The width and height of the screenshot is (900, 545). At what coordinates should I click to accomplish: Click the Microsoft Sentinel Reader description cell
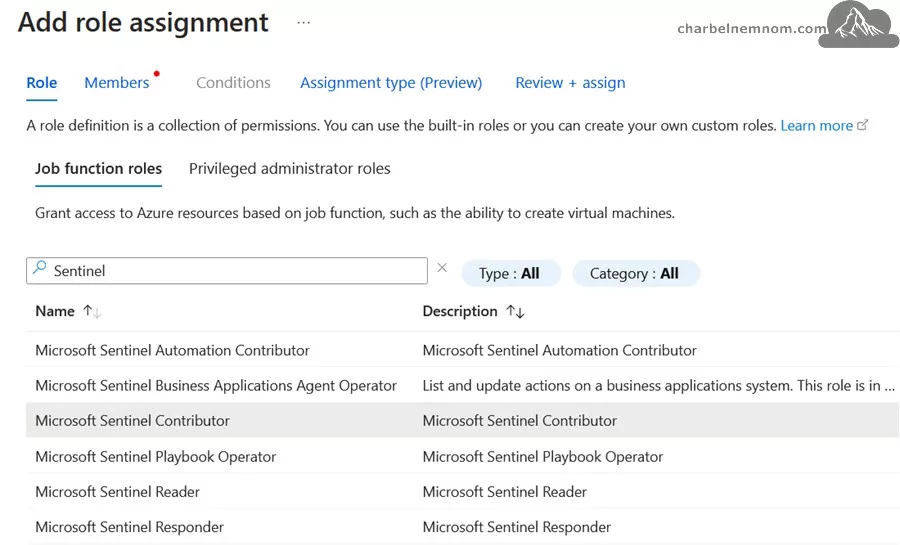tap(505, 492)
